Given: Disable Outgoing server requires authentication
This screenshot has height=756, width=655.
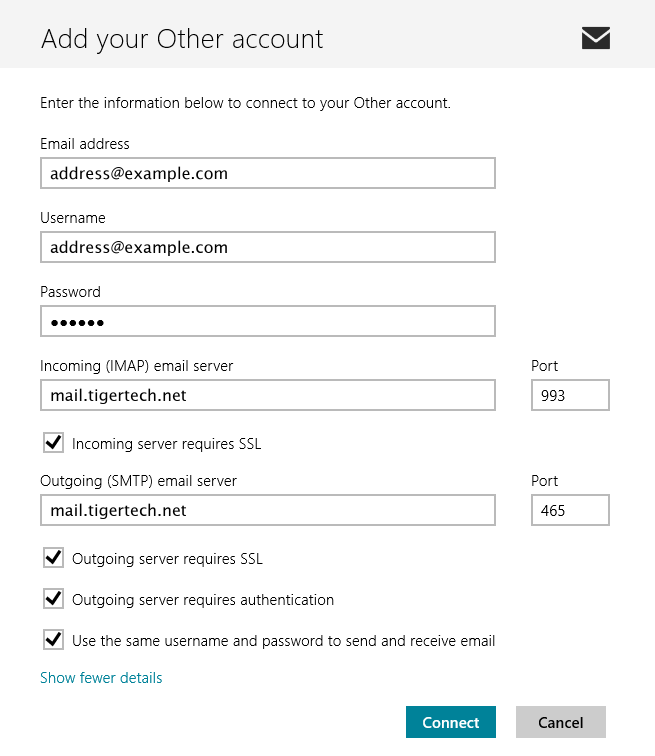Looking at the screenshot, I should click(x=53, y=599).
